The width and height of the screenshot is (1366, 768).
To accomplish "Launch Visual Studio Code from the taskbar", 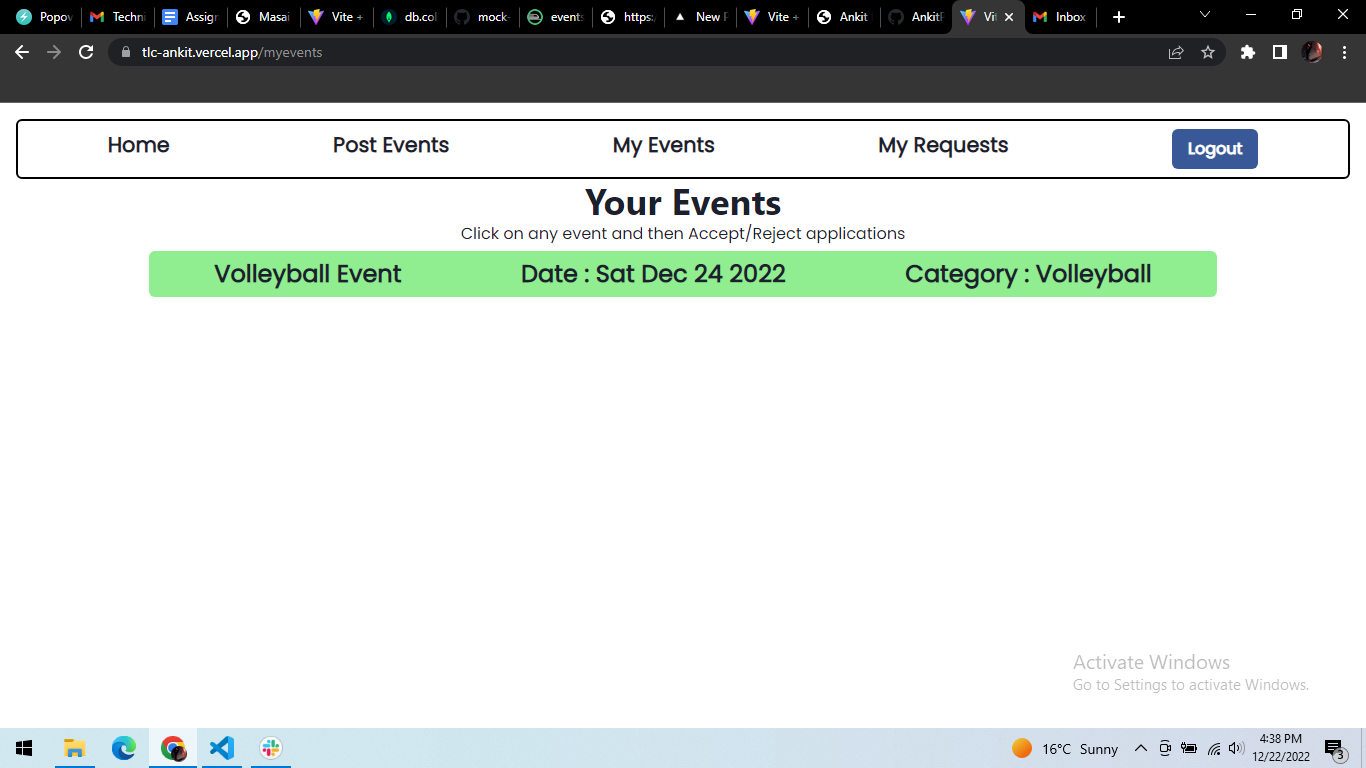I will (x=221, y=748).
